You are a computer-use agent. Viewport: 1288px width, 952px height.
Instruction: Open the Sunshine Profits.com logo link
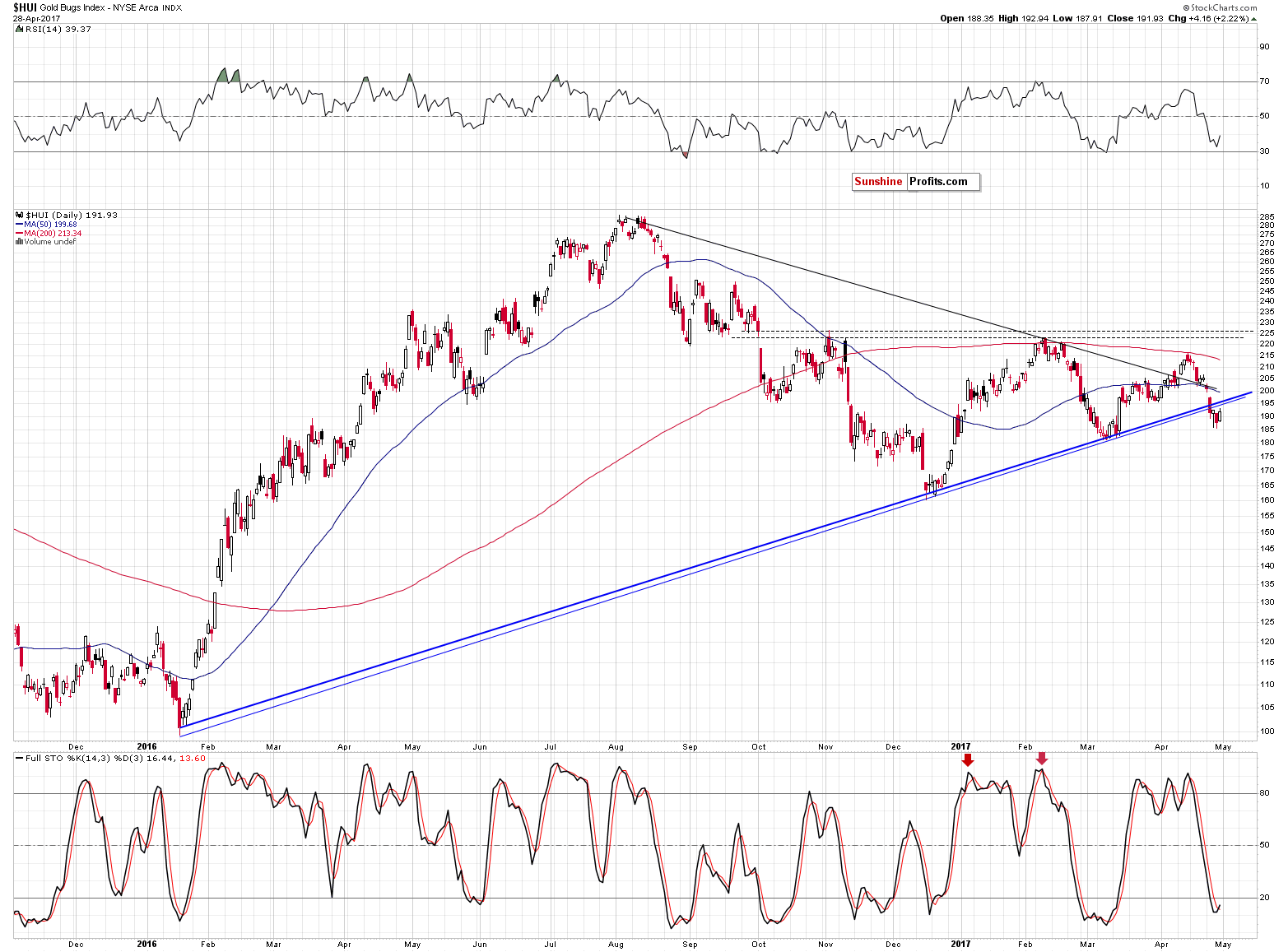point(916,182)
